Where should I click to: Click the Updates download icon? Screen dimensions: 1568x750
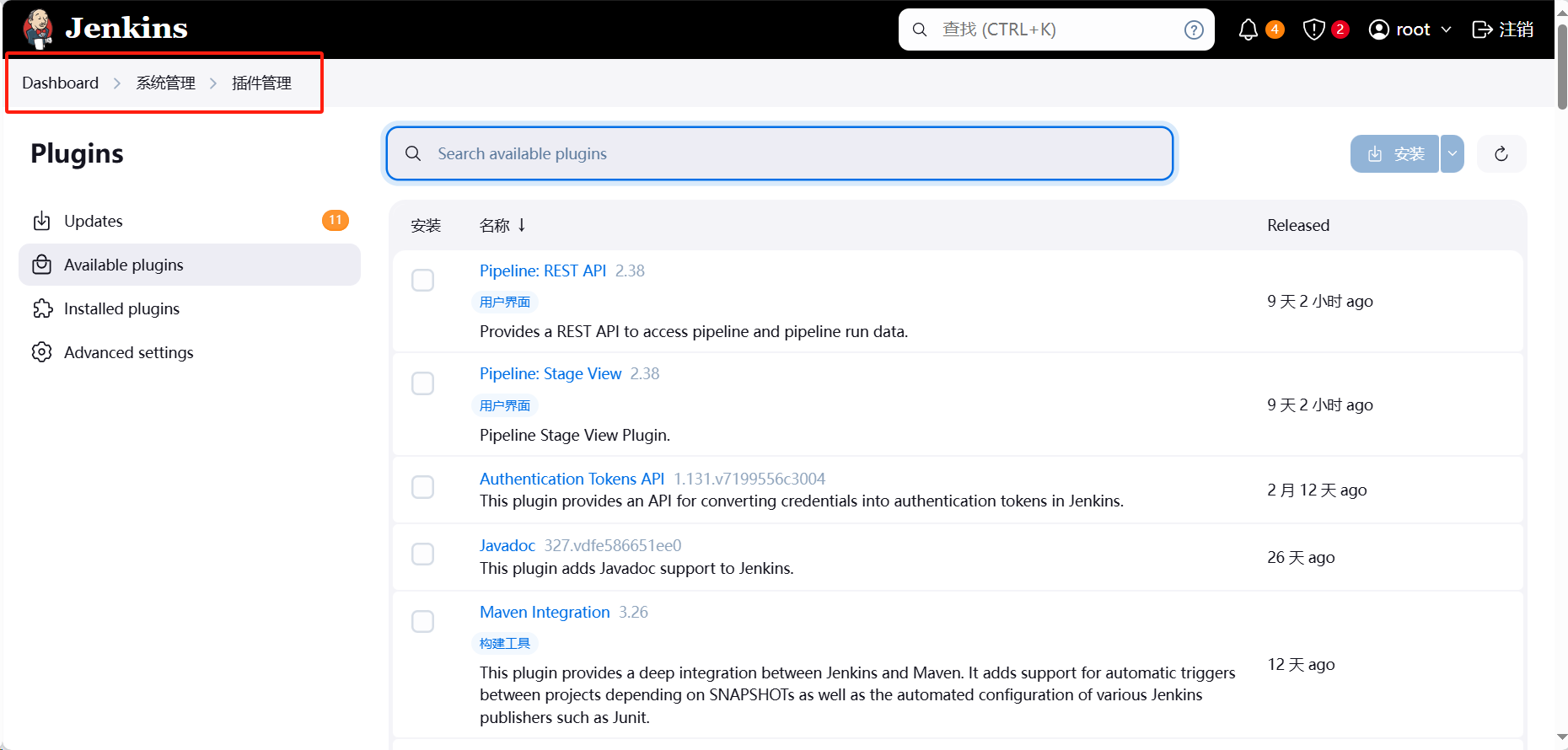coord(41,221)
